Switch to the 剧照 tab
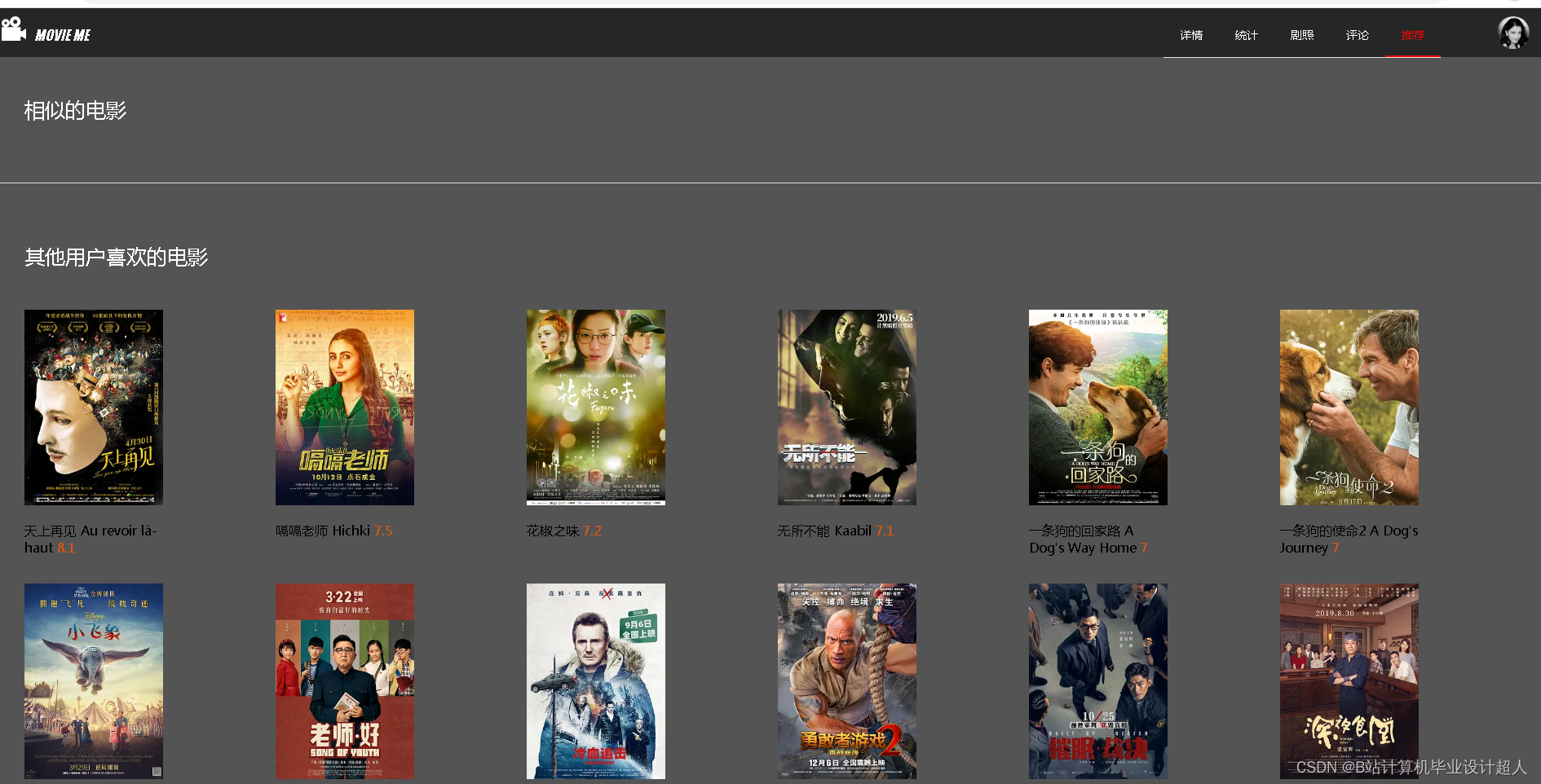1541x784 pixels. (1301, 35)
